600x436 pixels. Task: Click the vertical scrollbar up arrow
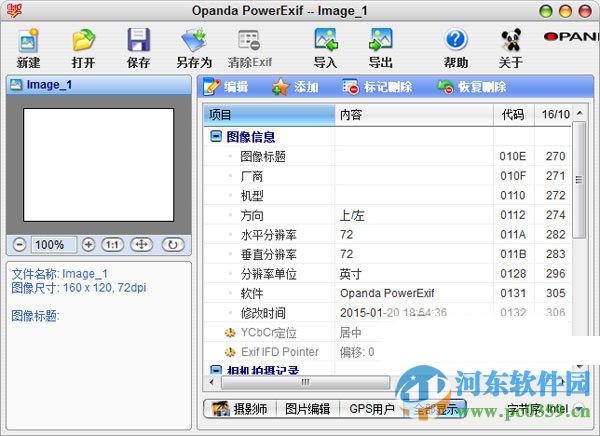580,113
